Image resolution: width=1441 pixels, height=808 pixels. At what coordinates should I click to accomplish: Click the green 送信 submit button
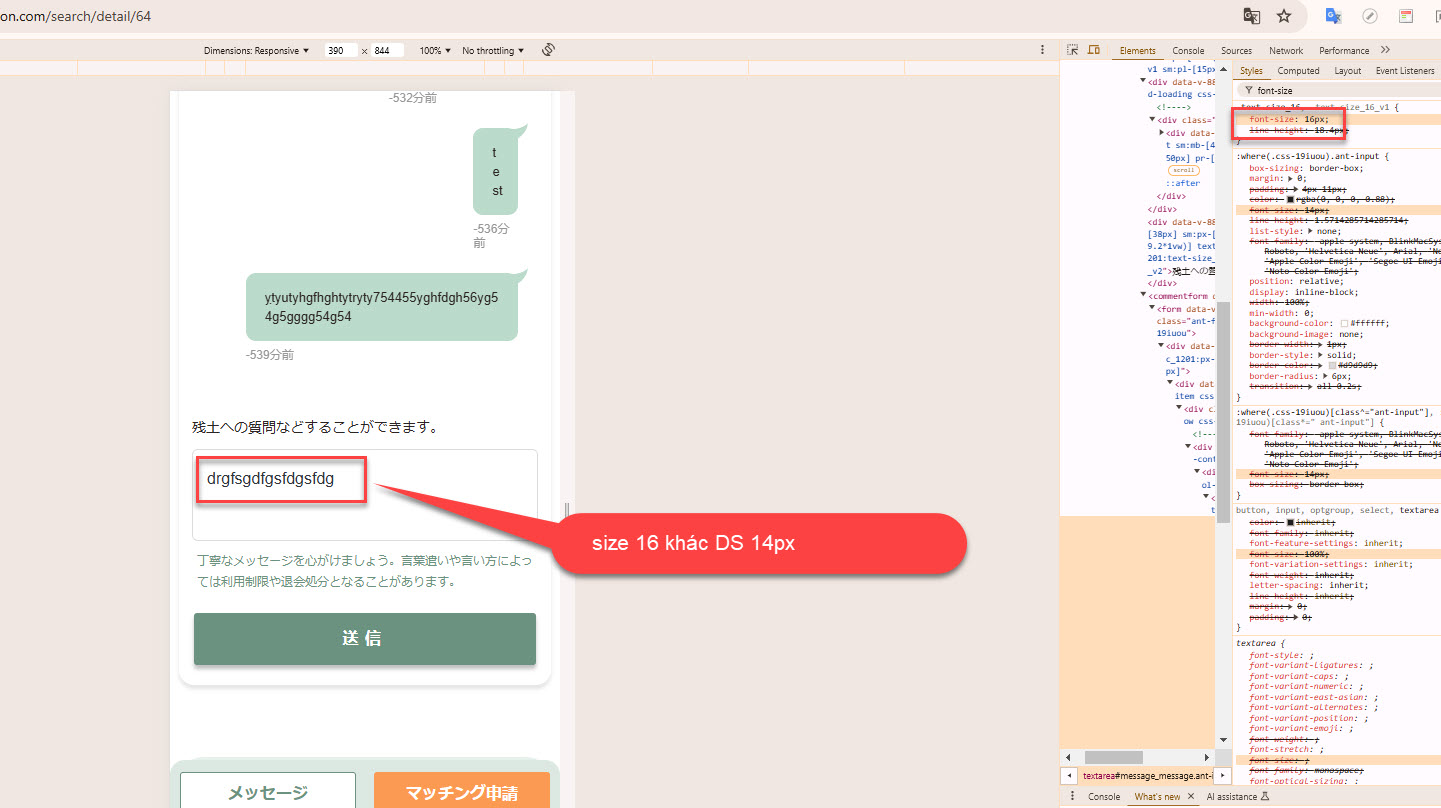click(364, 639)
